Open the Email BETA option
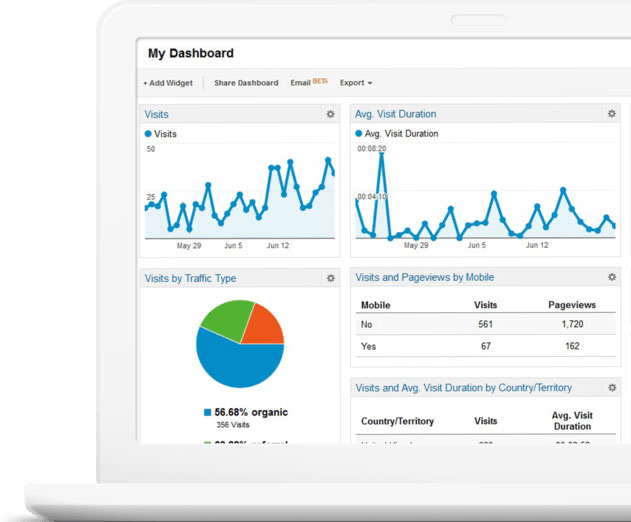Screen dimensions: 631x522 309,82
